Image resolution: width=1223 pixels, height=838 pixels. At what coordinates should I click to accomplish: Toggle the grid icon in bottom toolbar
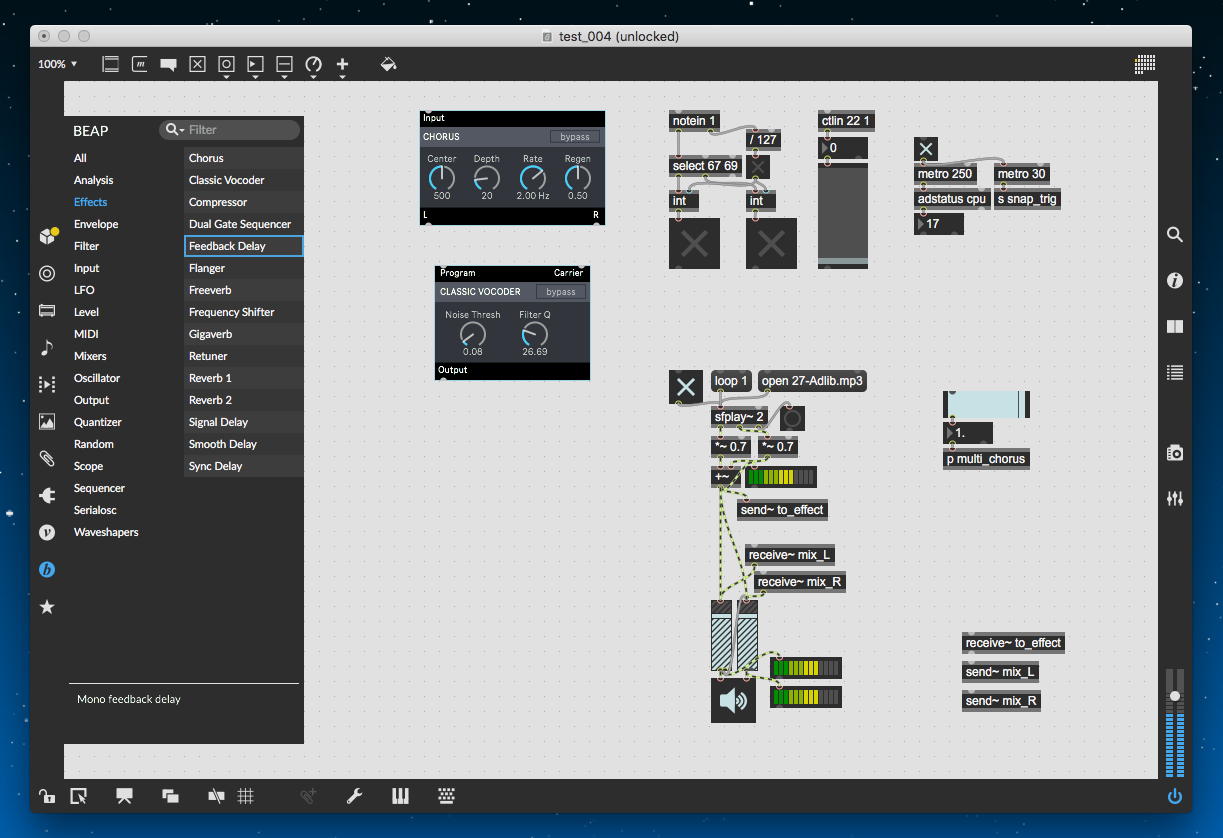(x=246, y=796)
